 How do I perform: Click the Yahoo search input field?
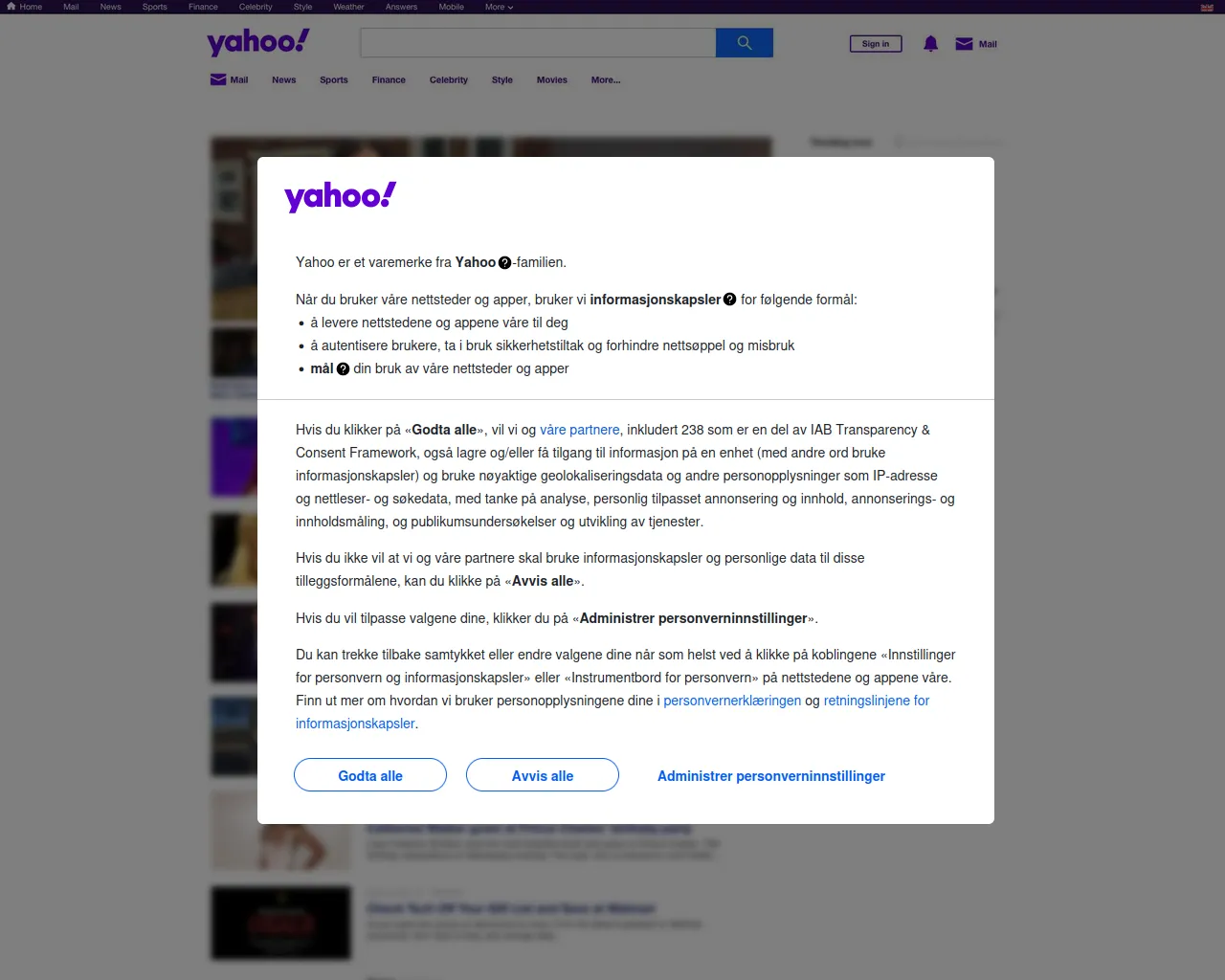[538, 43]
